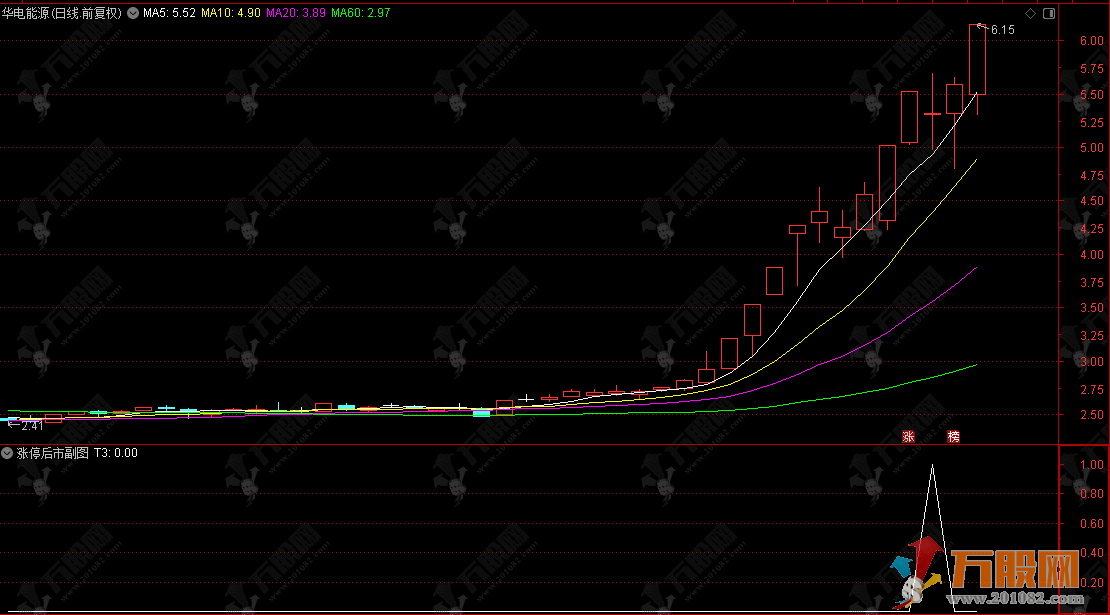Image resolution: width=1110 pixels, height=615 pixels.
Task: Click the white spike peak in sub-chart
Action: (933, 466)
